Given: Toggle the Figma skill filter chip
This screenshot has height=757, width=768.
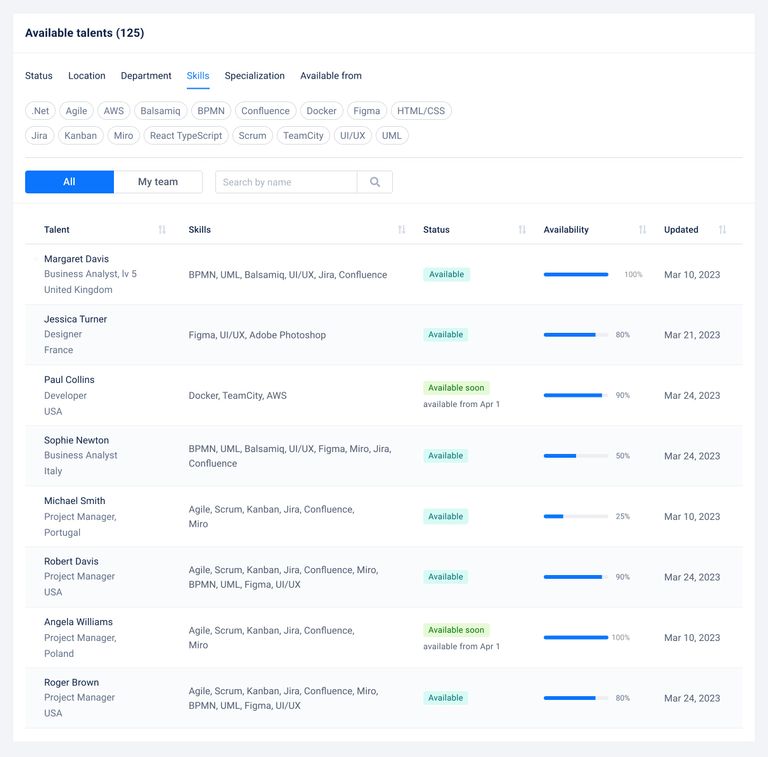Looking at the screenshot, I should pyautogui.click(x=366, y=111).
